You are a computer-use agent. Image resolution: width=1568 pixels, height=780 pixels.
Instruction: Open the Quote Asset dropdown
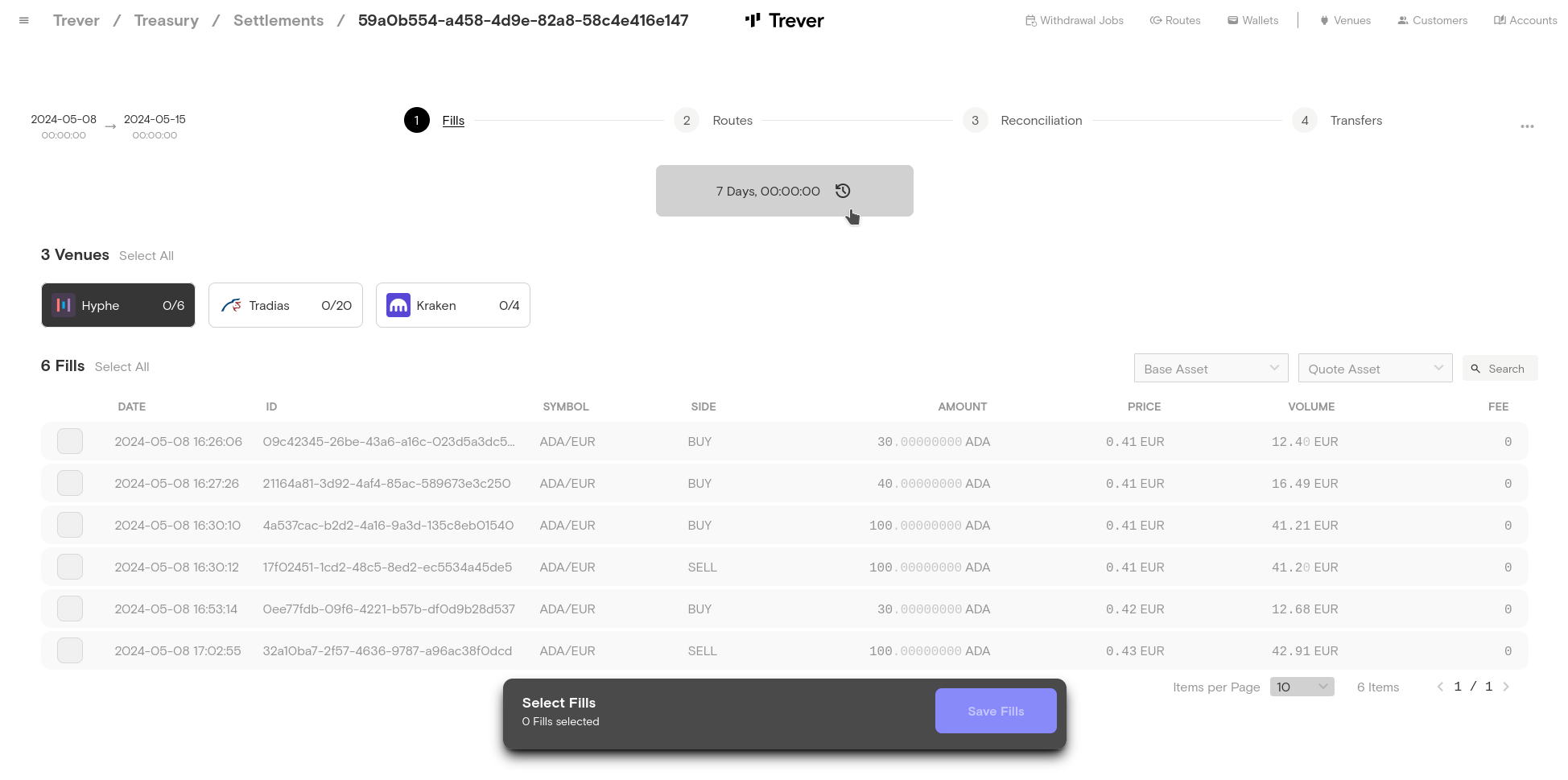[x=1375, y=369]
